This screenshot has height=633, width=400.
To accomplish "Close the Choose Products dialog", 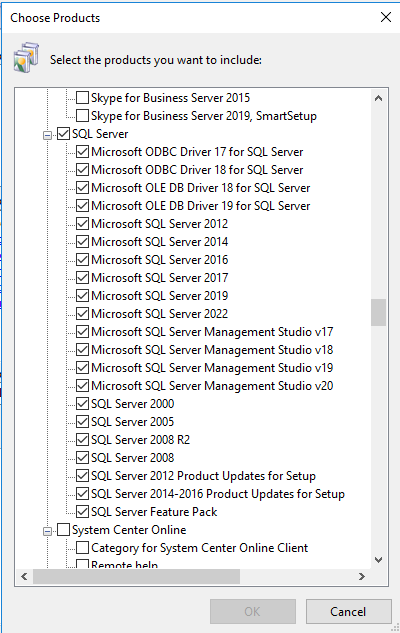I will click(x=386, y=17).
